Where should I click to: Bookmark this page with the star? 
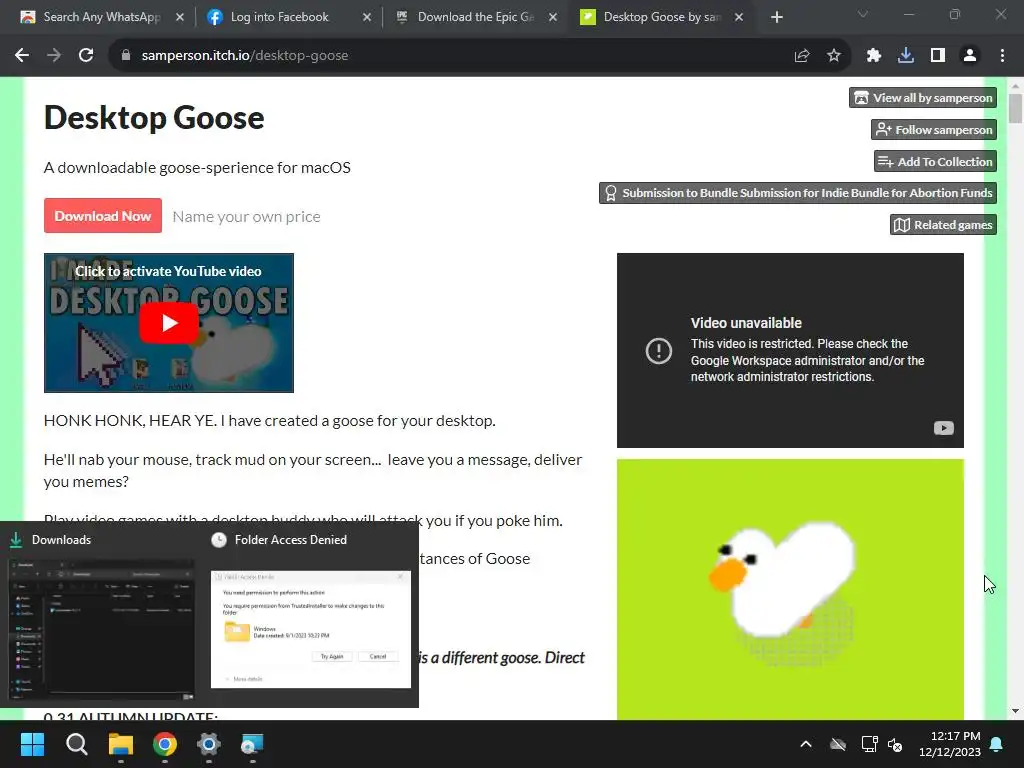(x=834, y=56)
